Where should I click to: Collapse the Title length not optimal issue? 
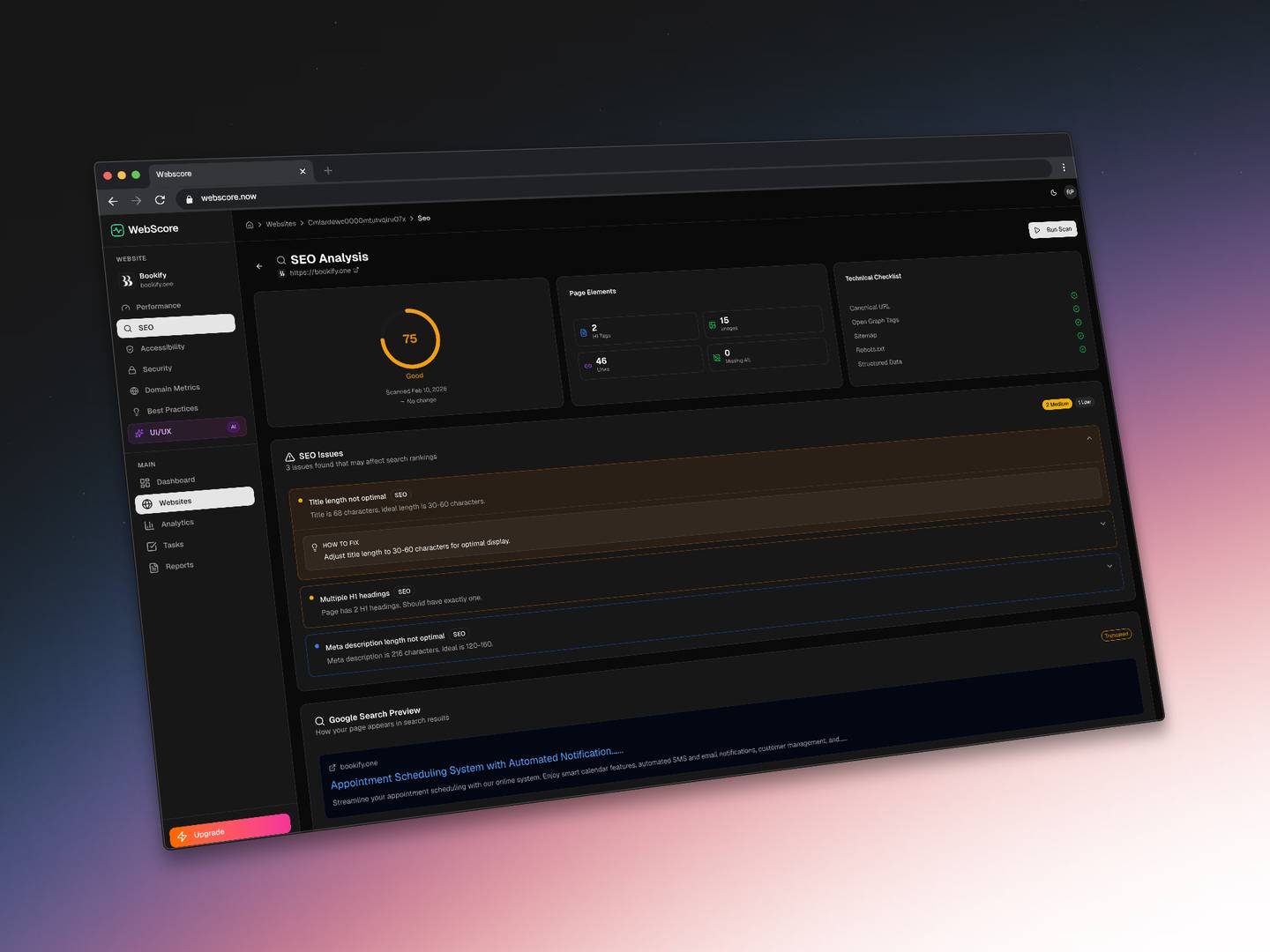(1089, 438)
